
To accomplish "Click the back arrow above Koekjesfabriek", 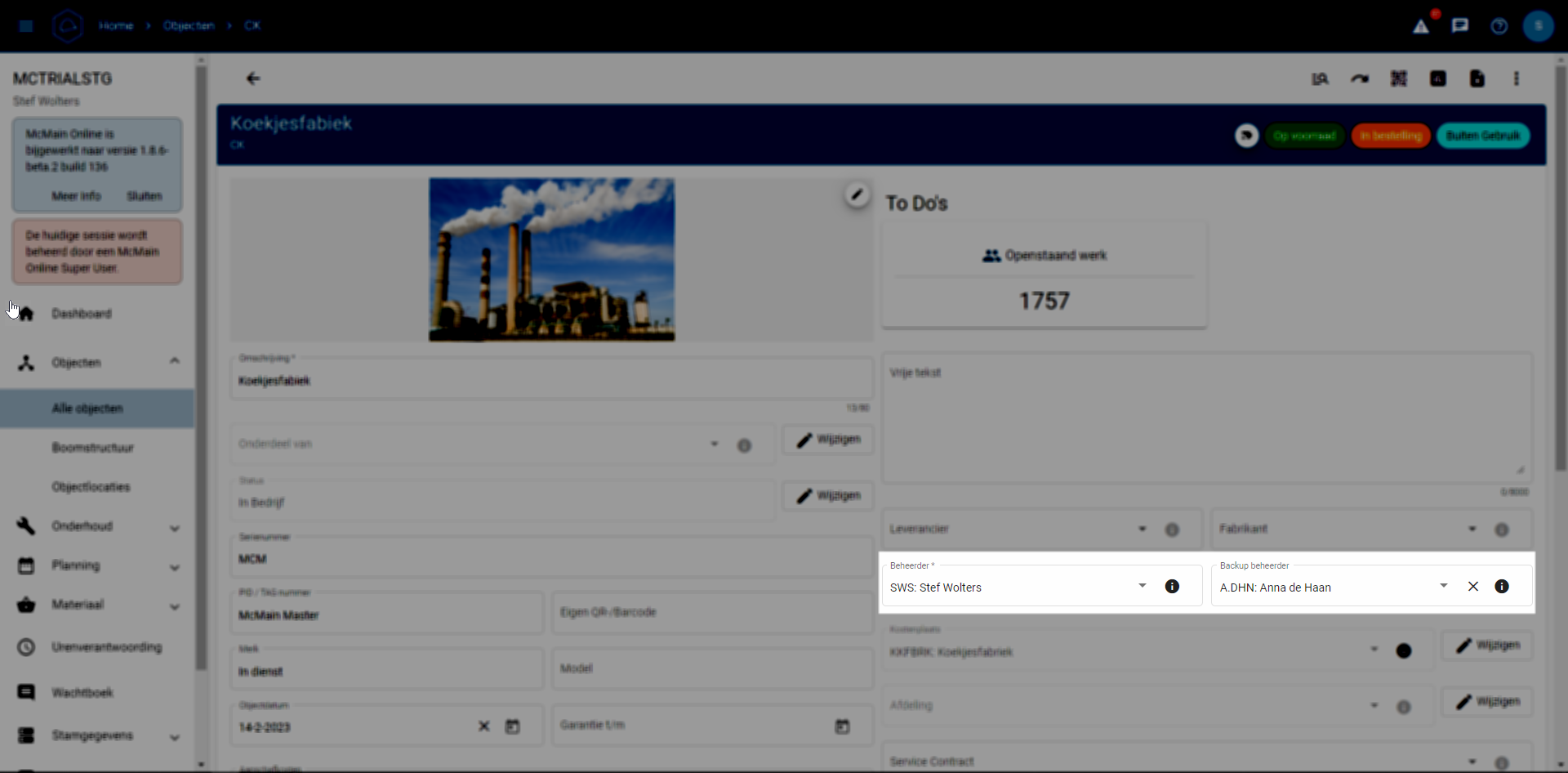I will click(x=253, y=78).
